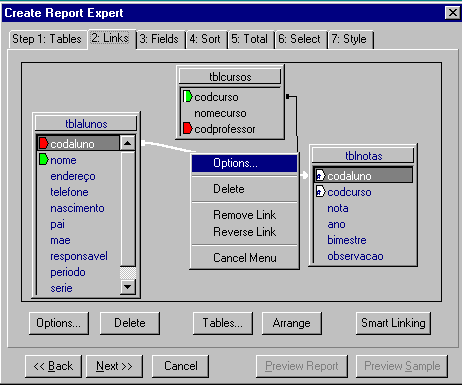The height and width of the screenshot is (385, 462).
Task: Select the observacao field
Action: (x=355, y=256)
